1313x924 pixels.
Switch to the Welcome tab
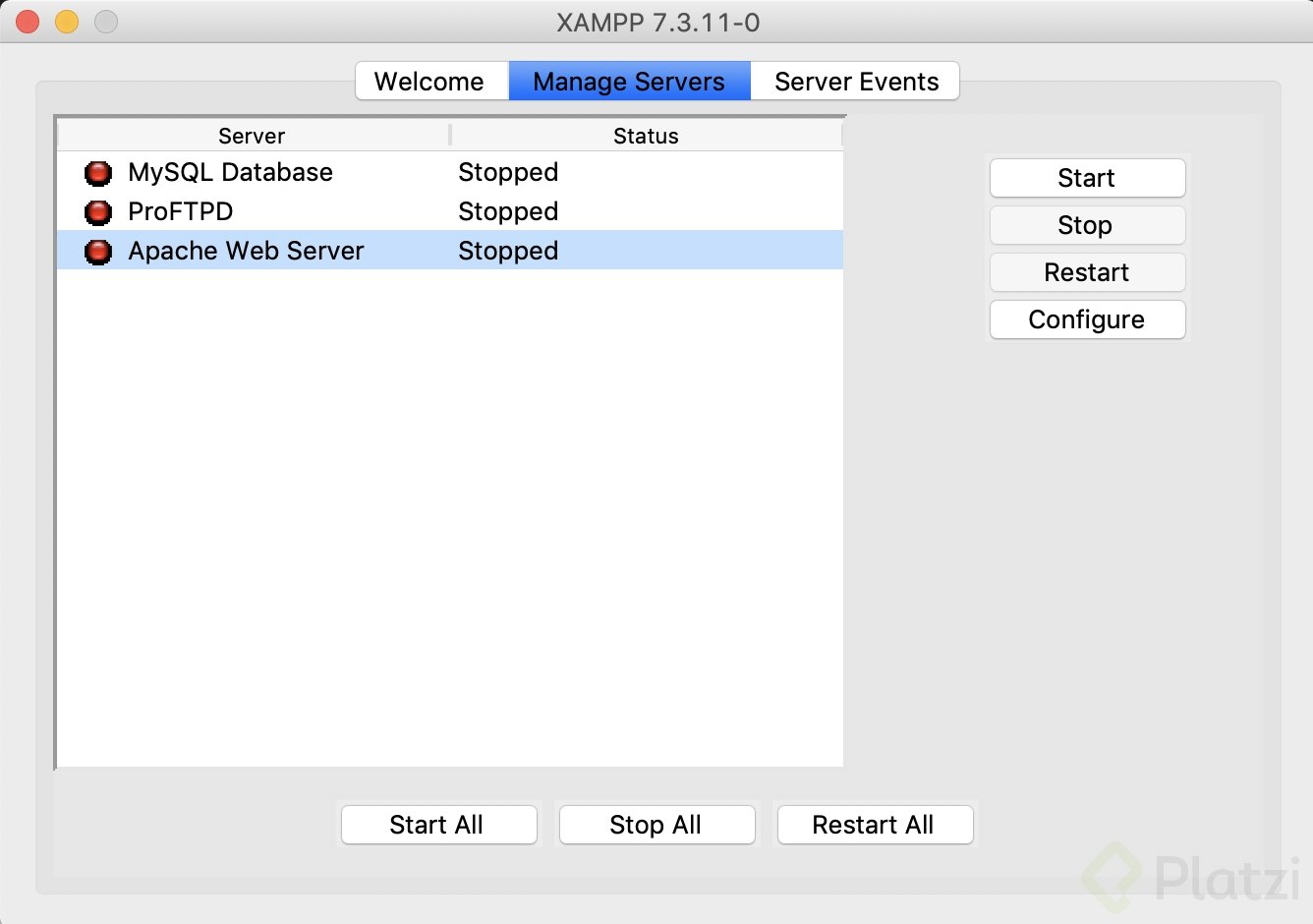click(x=431, y=81)
